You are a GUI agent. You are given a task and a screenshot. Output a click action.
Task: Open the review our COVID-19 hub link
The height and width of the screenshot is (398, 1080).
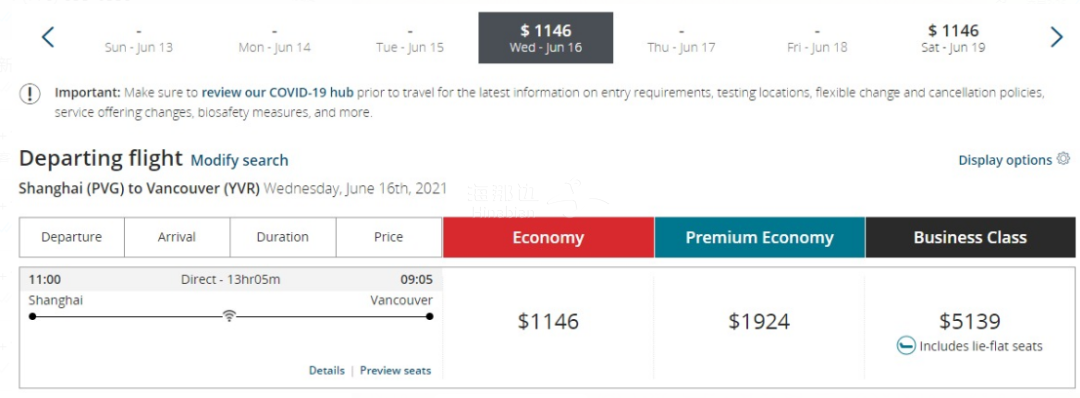(x=278, y=92)
